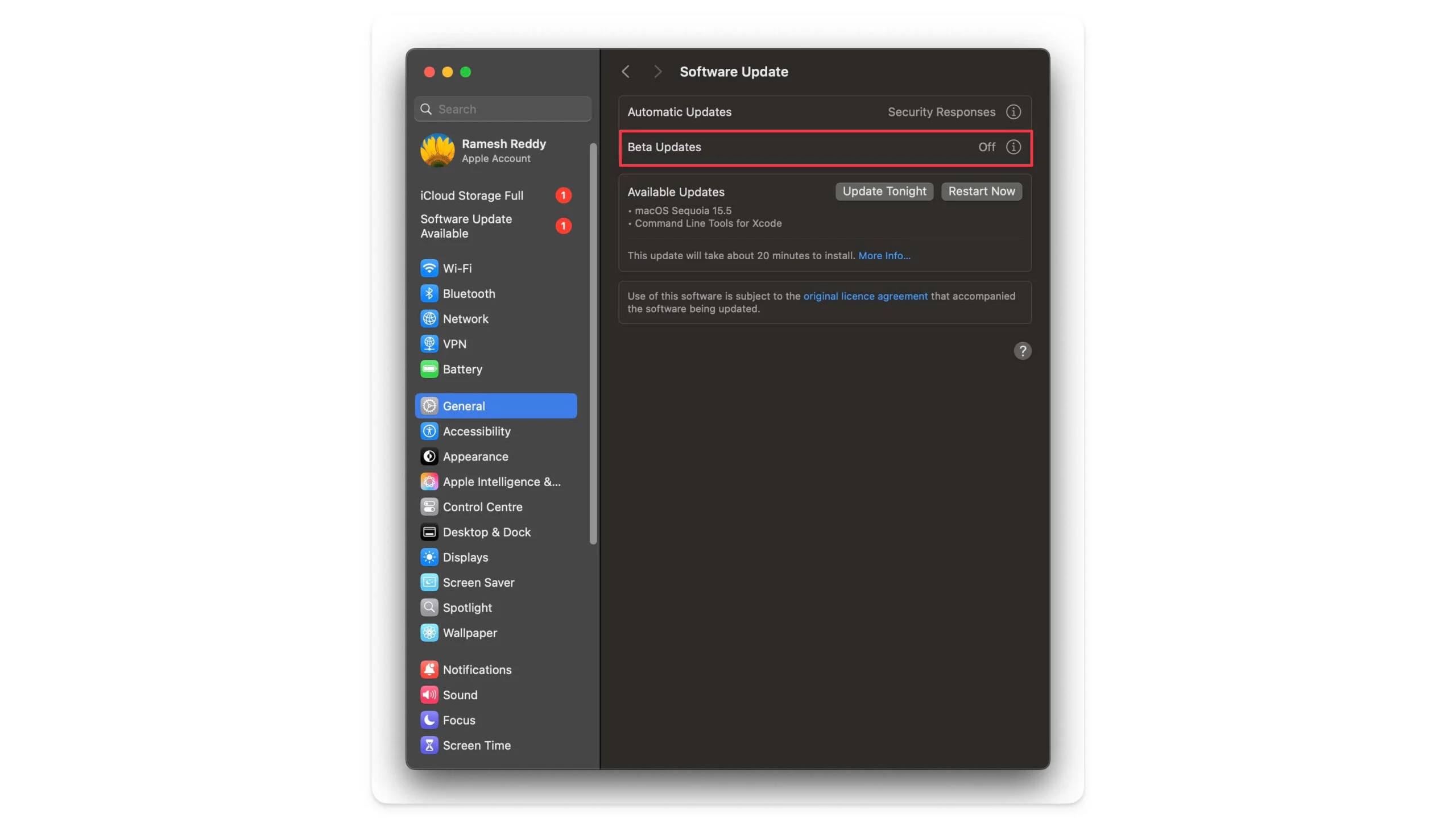Select Displays sun icon
The image size is (1456, 818).
[x=429, y=557]
